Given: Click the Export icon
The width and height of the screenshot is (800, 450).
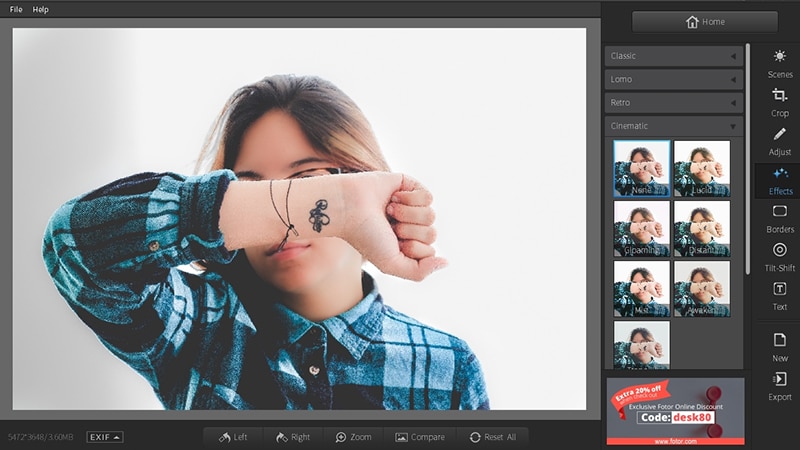Looking at the screenshot, I should 779,385.
